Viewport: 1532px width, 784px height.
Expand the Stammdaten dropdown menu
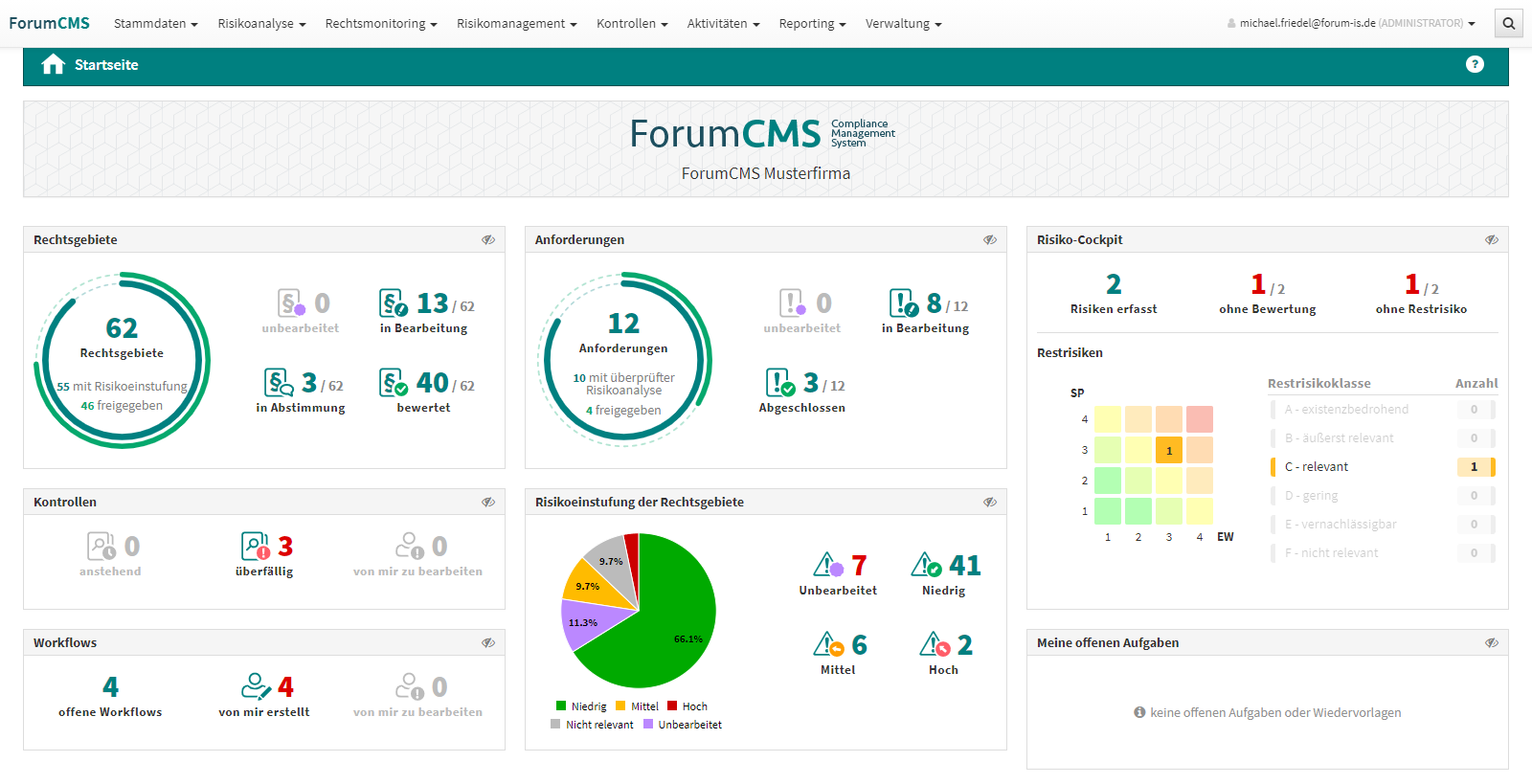coord(155,24)
